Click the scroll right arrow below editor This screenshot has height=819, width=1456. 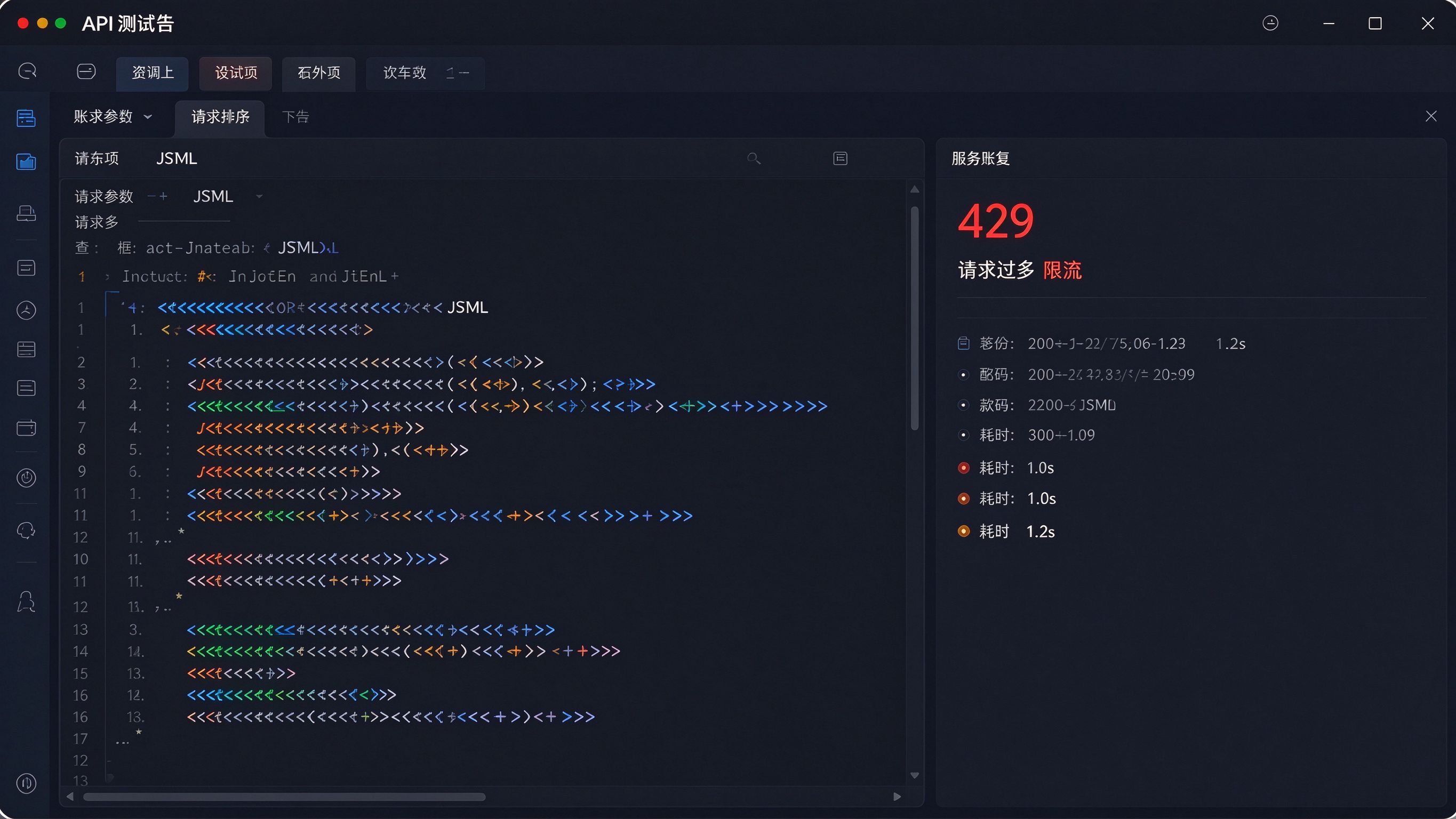click(897, 797)
